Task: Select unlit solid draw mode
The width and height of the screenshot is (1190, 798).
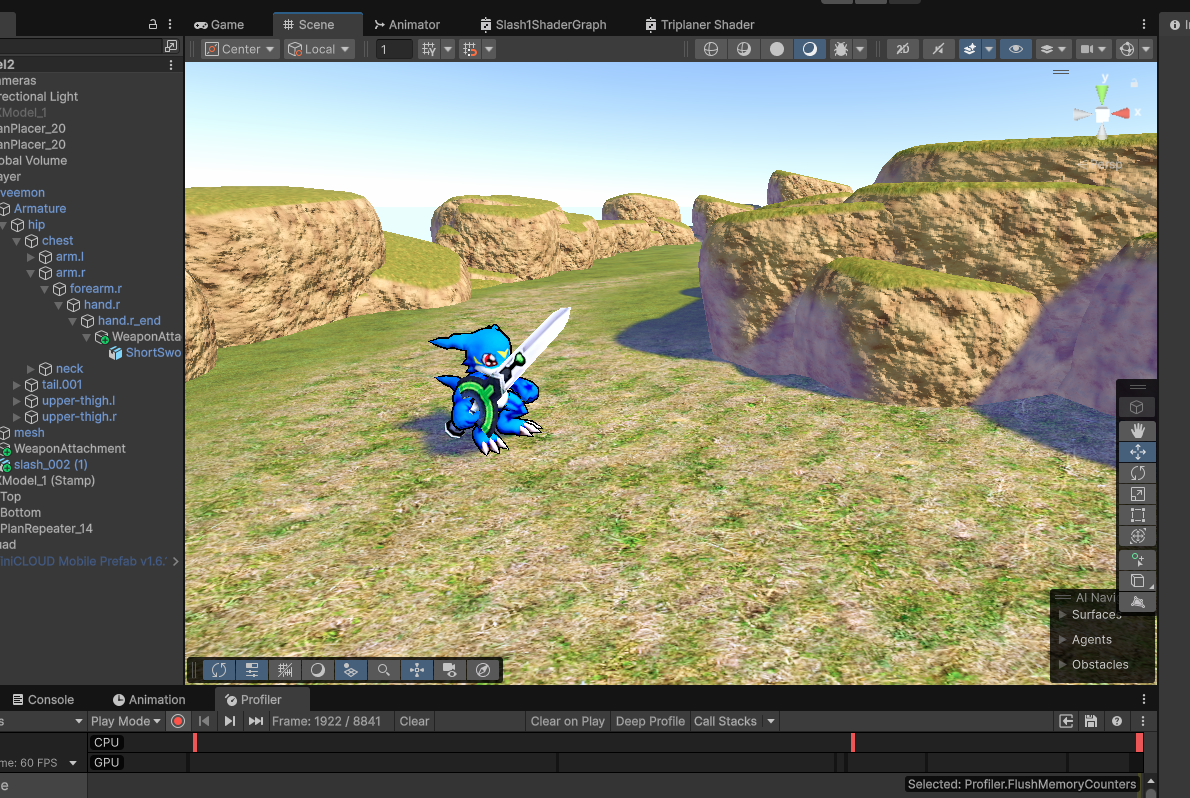Action: pyautogui.click(x=776, y=49)
